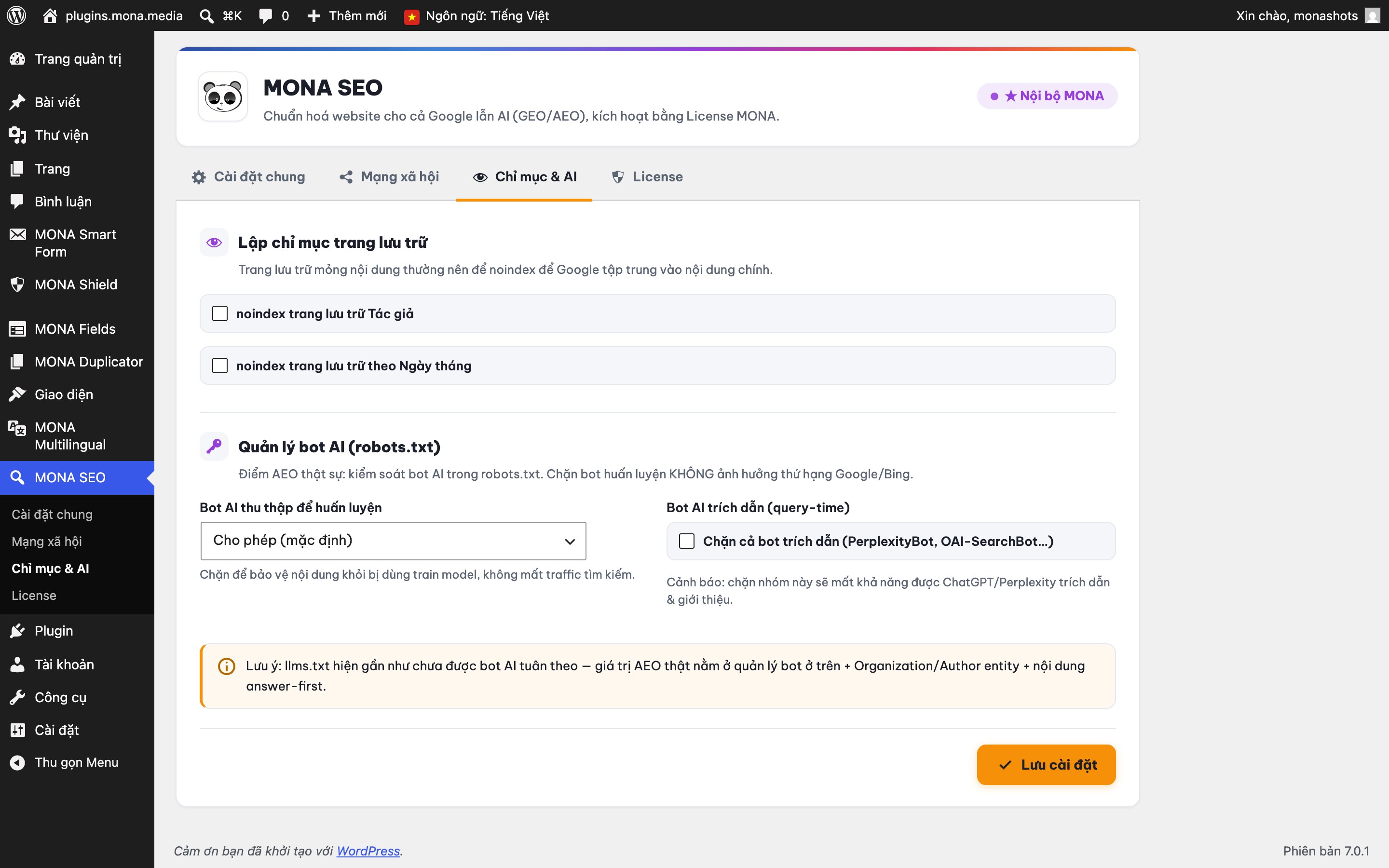
Task: Click the search magnifier icon in admin bar
Action: (x=206, y=15)
